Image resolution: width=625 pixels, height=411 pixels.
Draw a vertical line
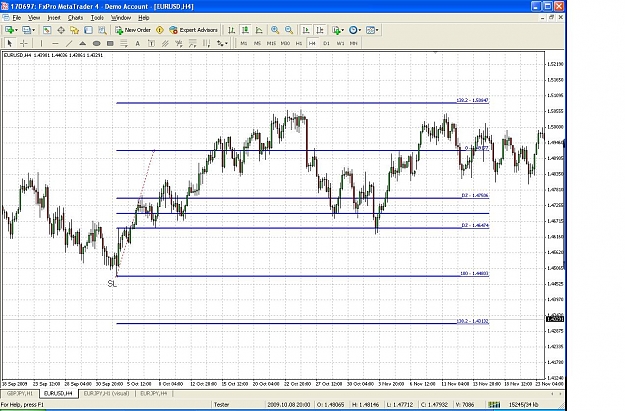[41, 43]
